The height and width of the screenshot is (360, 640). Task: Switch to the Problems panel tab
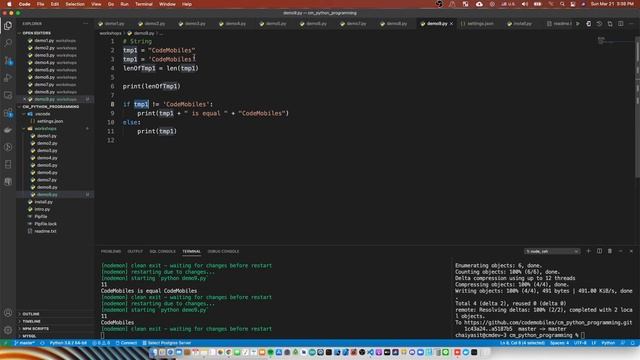pos(111,251)
